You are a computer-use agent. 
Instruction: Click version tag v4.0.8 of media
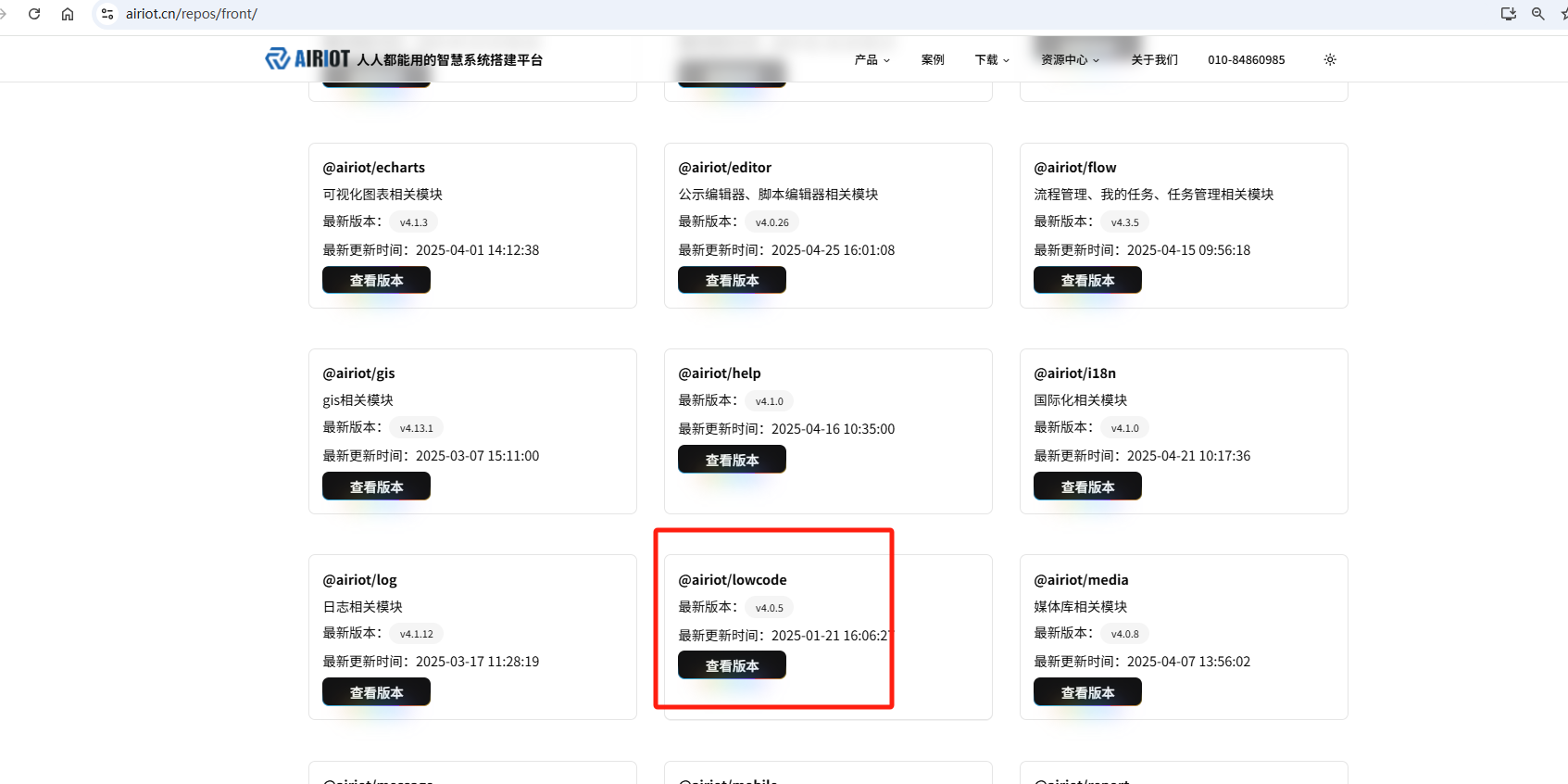(1125, 634)
